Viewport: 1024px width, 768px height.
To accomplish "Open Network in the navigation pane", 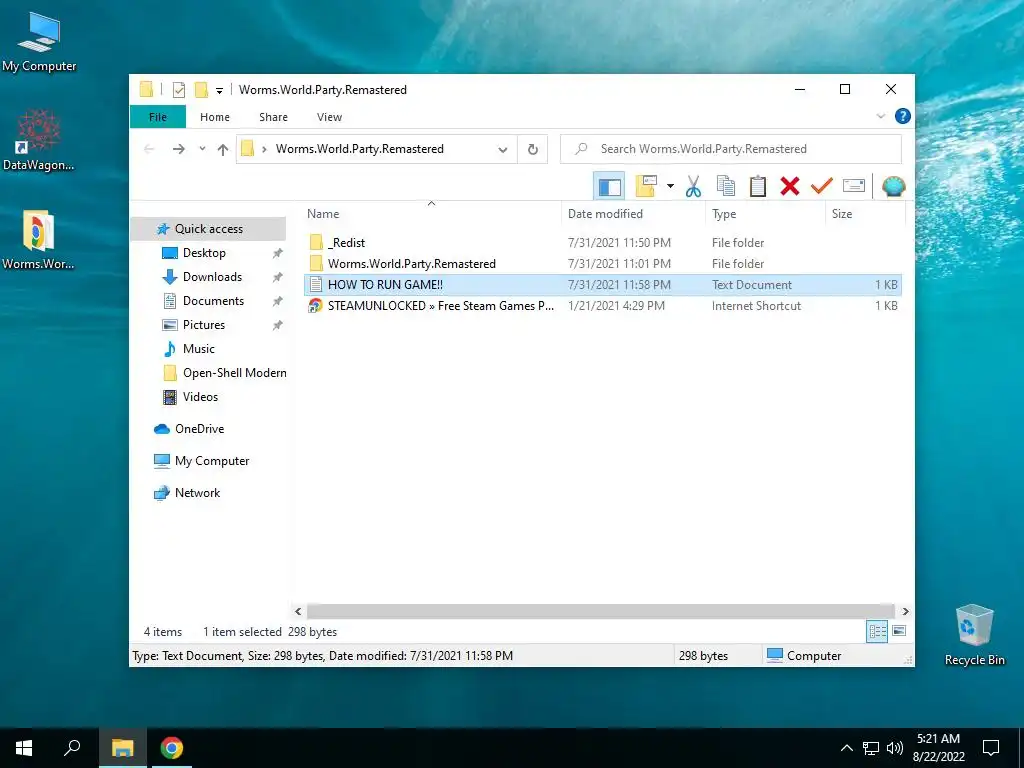I will 197,493.
